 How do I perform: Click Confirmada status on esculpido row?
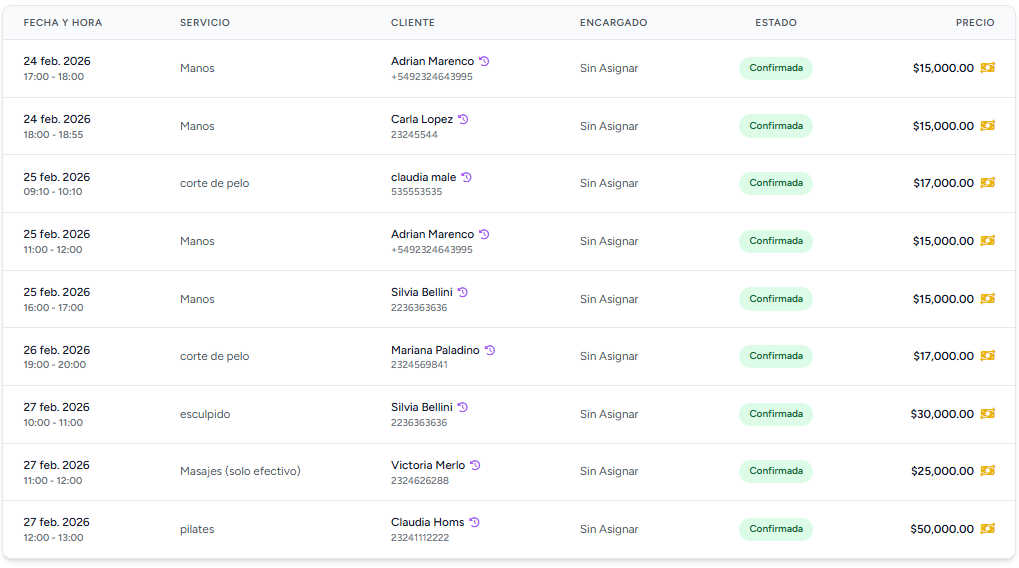coord(776,414)
